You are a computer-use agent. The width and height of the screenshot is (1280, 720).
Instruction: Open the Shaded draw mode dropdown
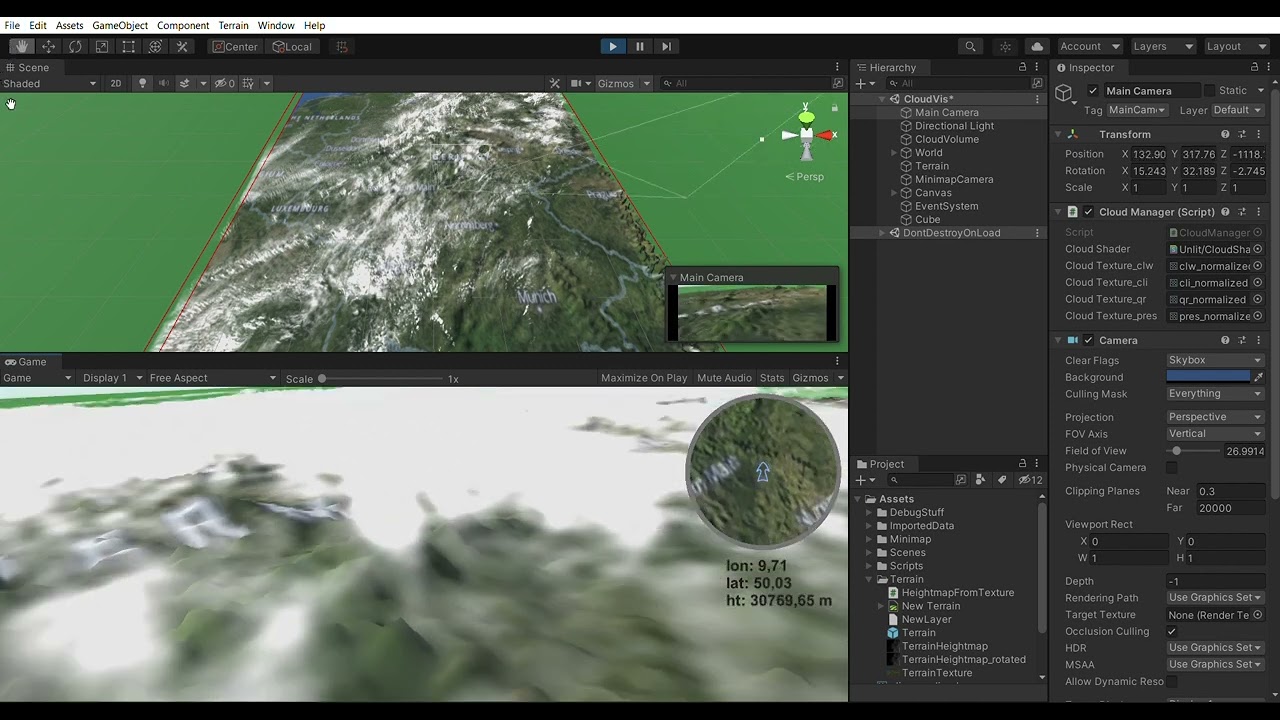(x=50, y=83)
